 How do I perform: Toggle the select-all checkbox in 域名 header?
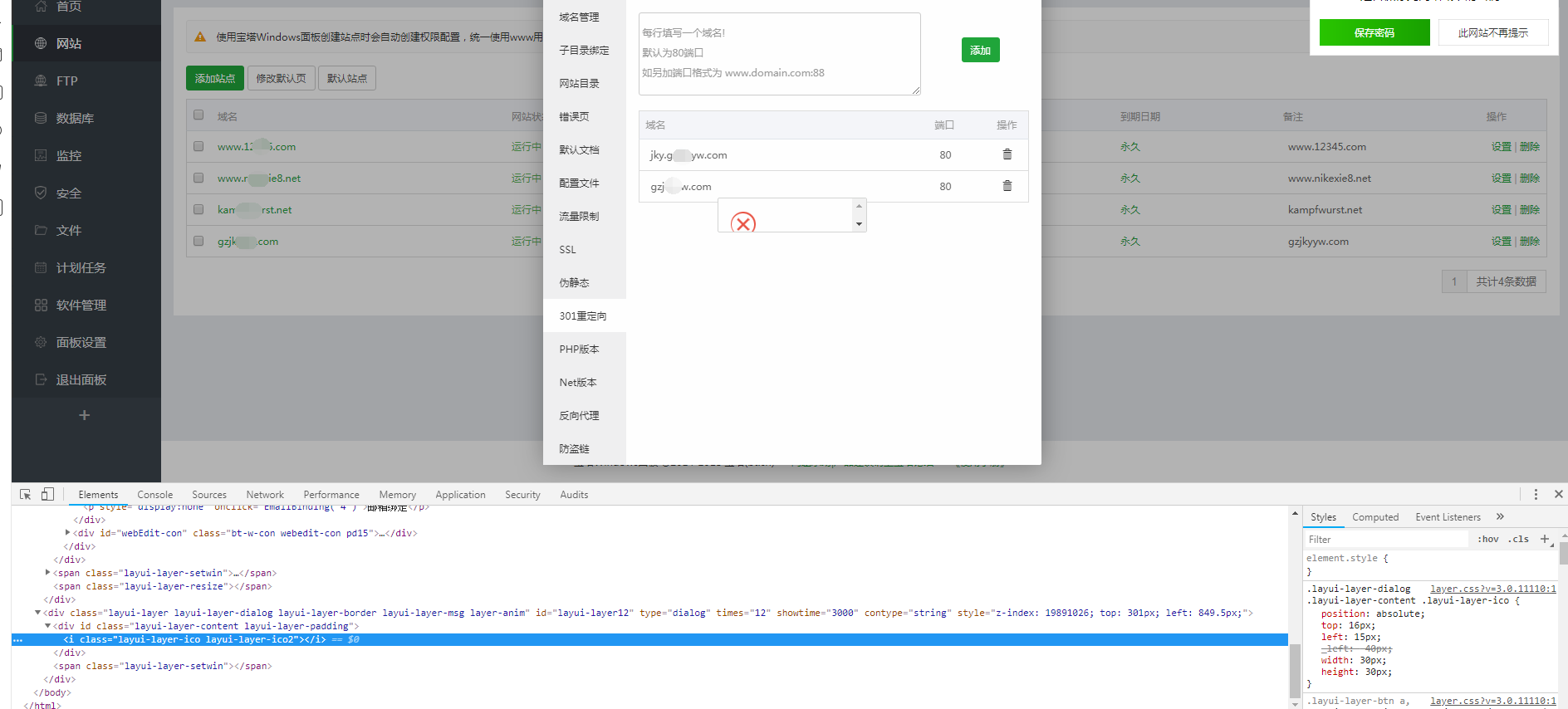click(x=198, y=115)
